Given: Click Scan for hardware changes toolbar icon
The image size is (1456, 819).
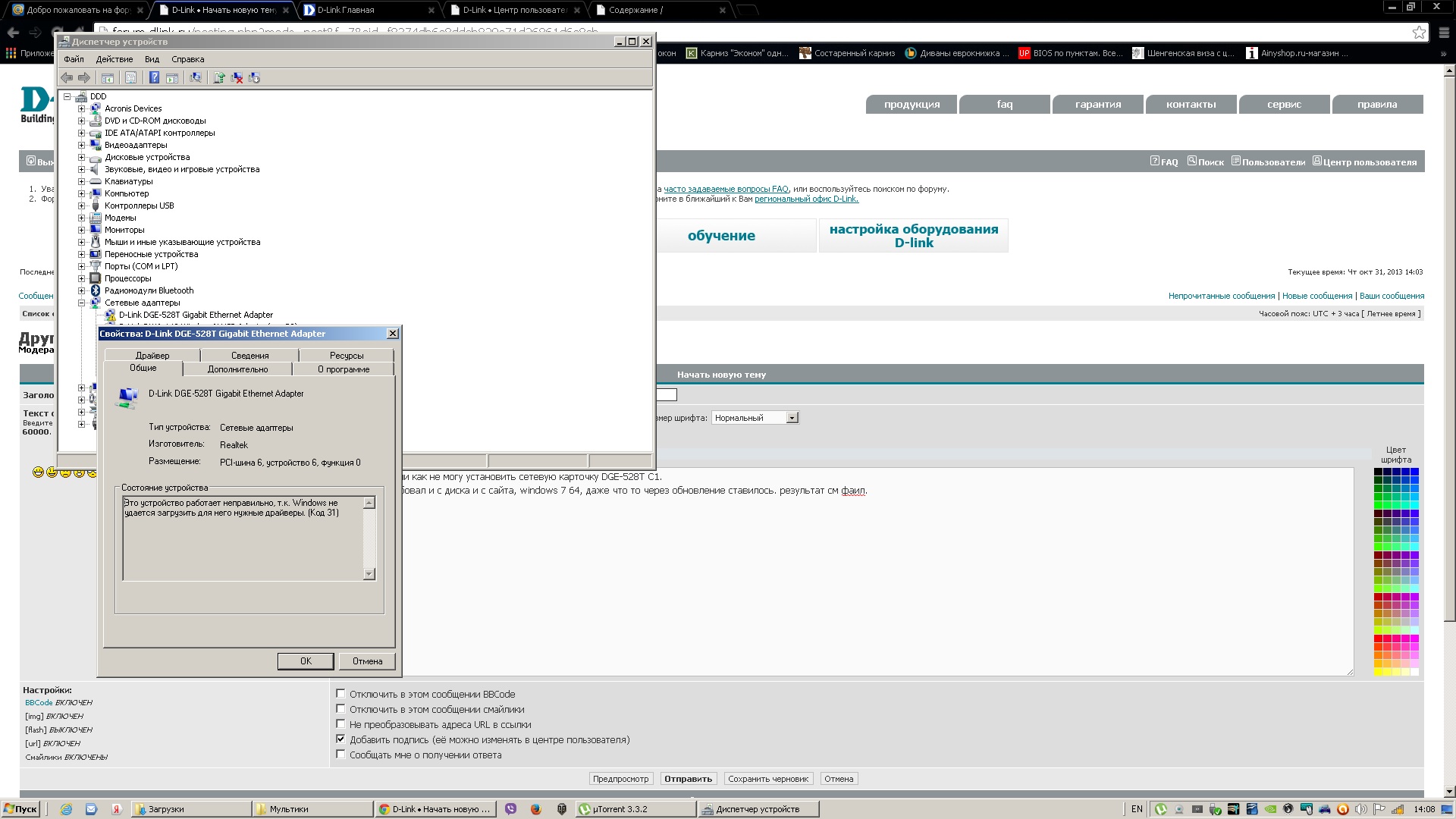Looking at the screenshot, I should [x=196, y=77].
